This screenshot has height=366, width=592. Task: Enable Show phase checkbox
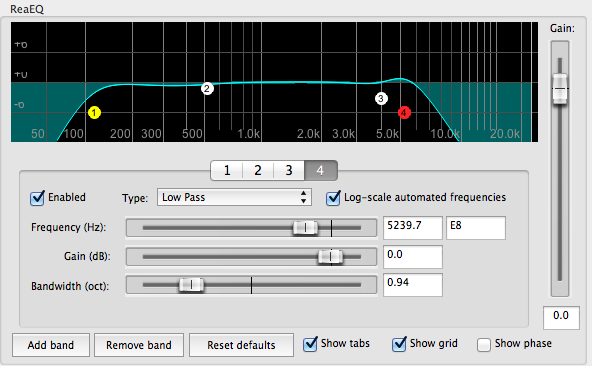pyautogui.click(x=484, y=344)
